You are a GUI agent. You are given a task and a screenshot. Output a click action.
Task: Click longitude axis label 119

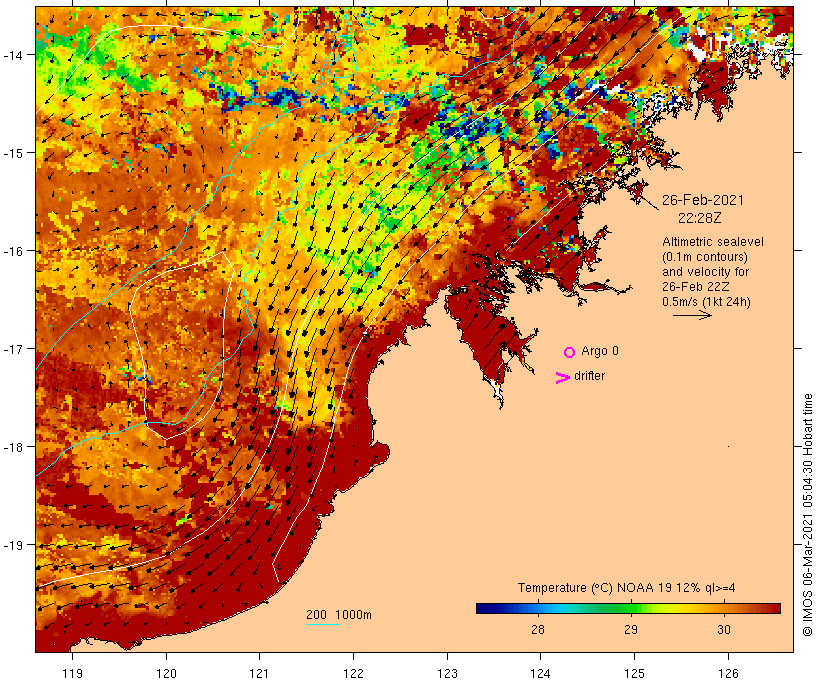(72, 673)
